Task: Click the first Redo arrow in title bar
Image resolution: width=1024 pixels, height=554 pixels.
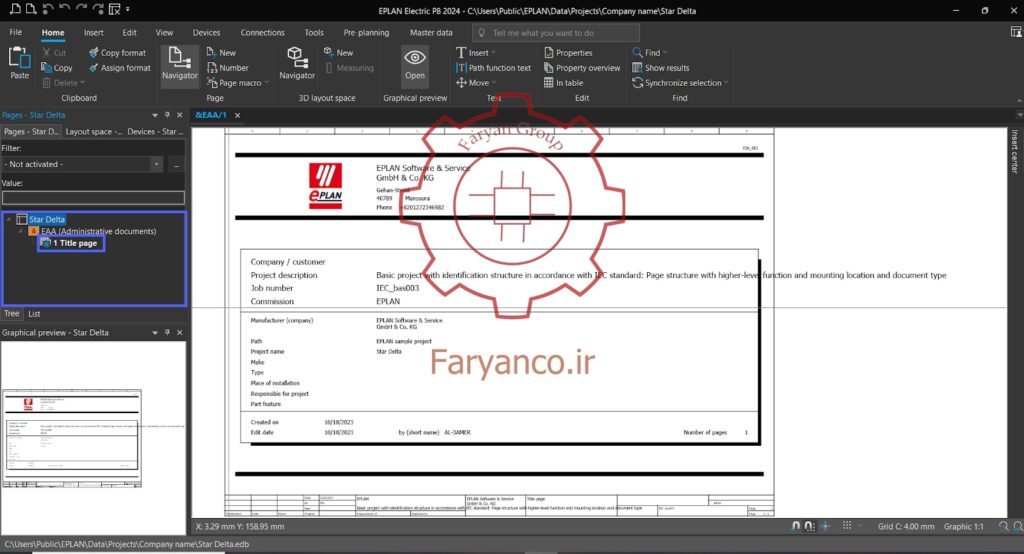Action: [81, 9]
